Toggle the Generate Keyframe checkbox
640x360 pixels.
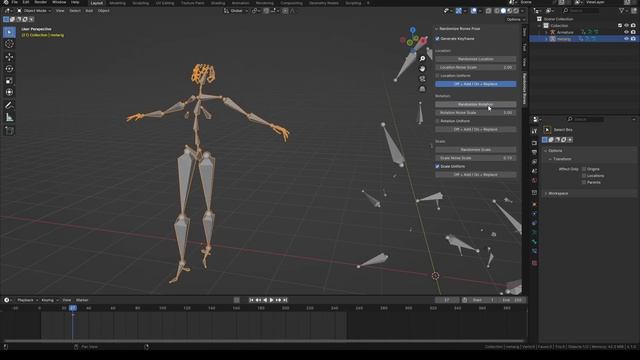tap(437, 39)
